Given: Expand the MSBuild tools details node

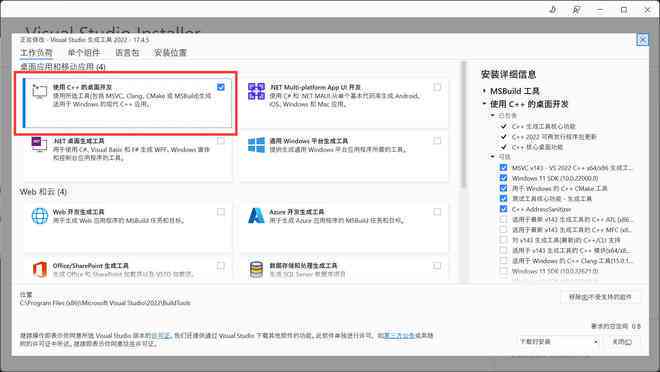Looking at the screenshot, I should coord(484,91).
